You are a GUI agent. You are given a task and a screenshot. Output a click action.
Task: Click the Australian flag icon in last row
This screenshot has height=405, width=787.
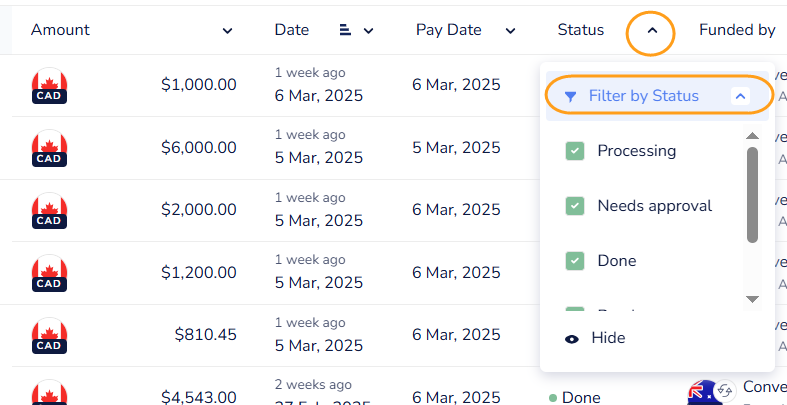[703, 392]
